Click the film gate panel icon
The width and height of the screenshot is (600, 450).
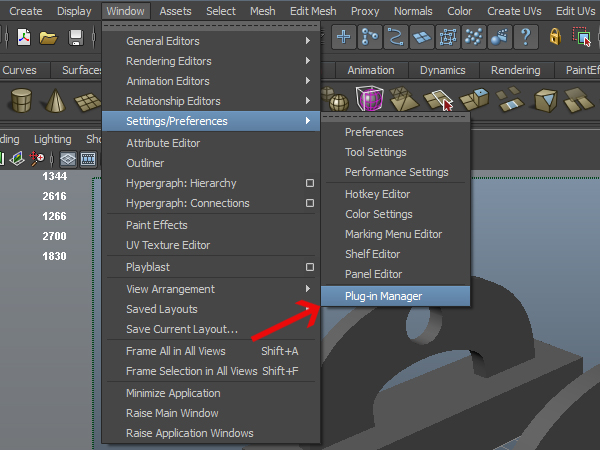[88, 159]
